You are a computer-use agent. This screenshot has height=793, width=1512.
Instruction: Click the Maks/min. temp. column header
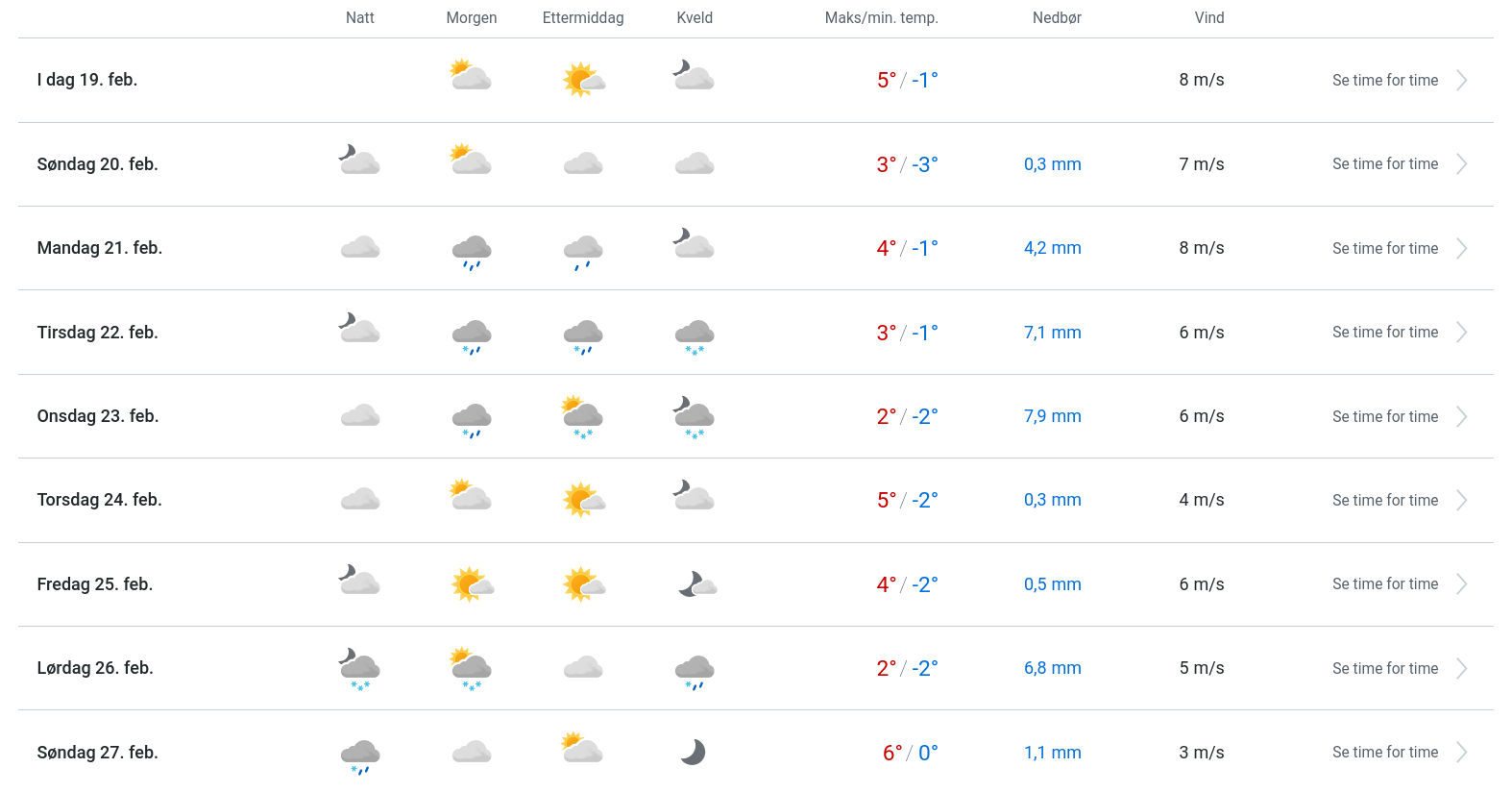click(x=881, y=17)
